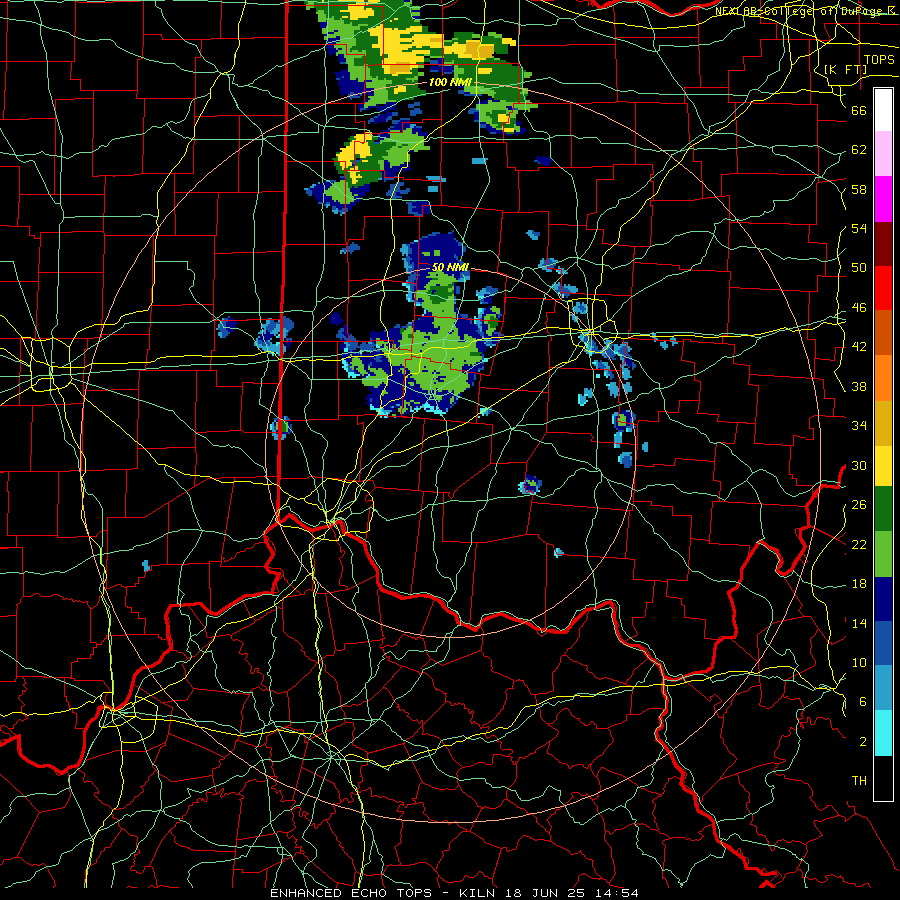This screenshot has width=900, height=900.
Task: Click the light blue 6 kft legend swatch
Action: [883, 688]
